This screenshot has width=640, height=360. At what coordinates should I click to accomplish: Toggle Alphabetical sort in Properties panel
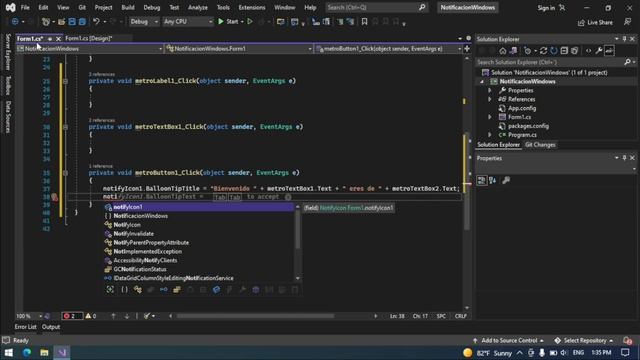pyautogui.click(x=493, y=180)
